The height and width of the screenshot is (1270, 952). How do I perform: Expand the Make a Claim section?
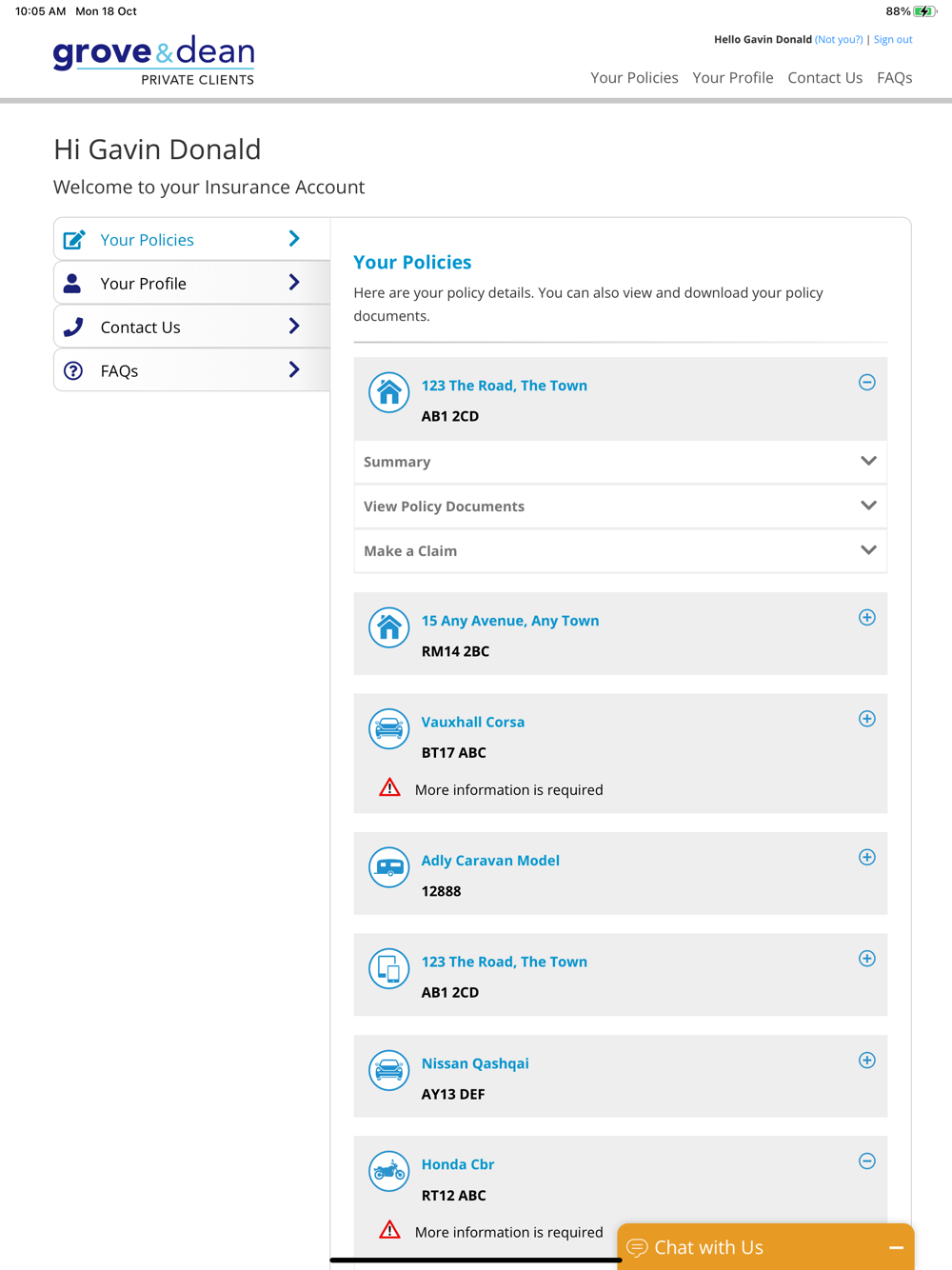867,550
